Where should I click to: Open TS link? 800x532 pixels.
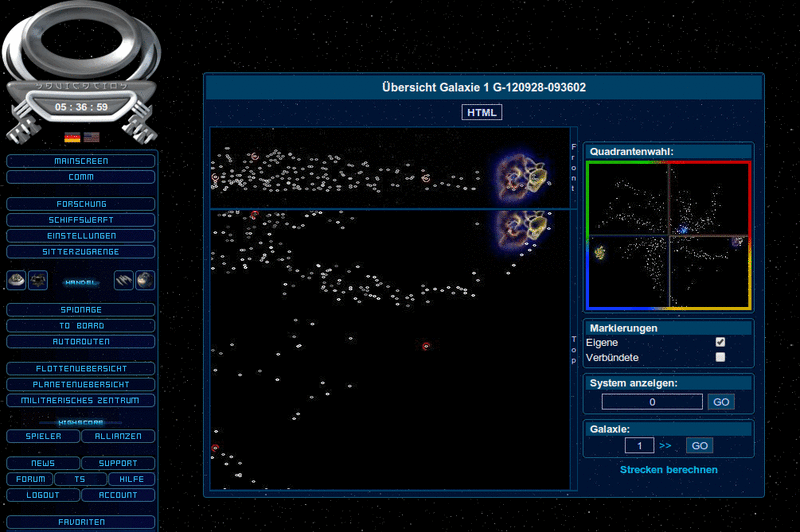(80, 479)
